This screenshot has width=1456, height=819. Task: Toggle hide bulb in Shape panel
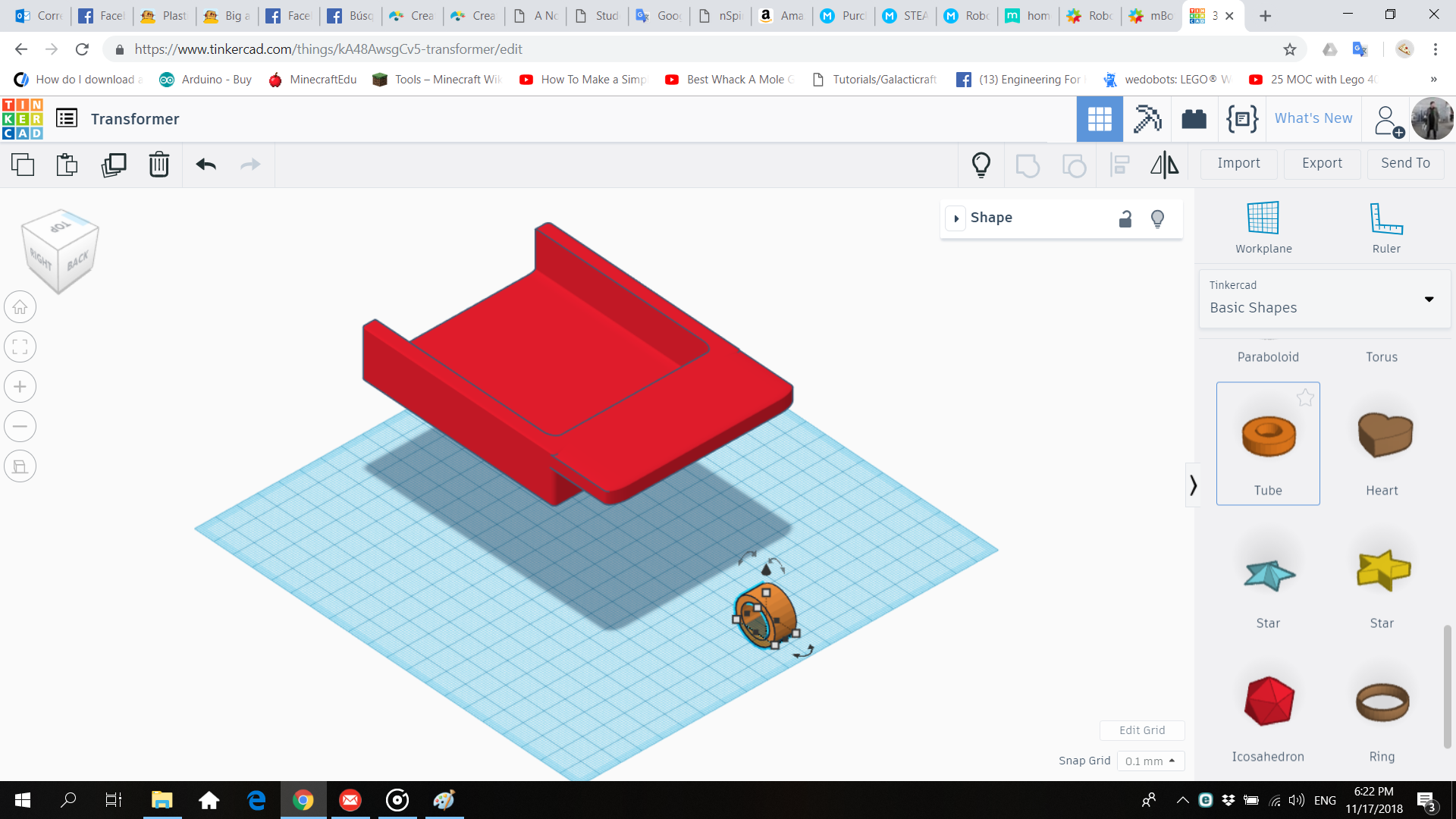(x=1157, y=219)
